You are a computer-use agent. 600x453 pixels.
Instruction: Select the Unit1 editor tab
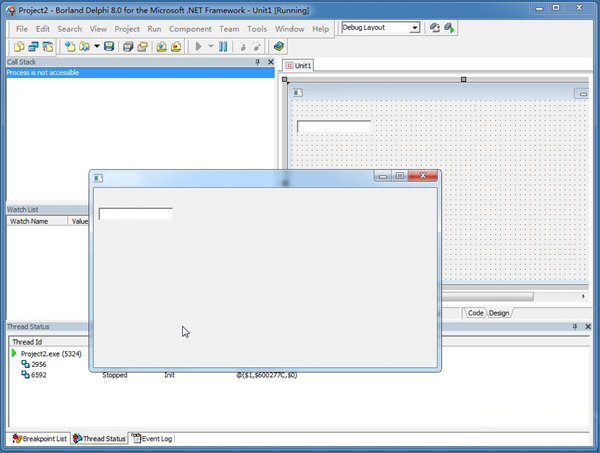[x=298, y=66]
